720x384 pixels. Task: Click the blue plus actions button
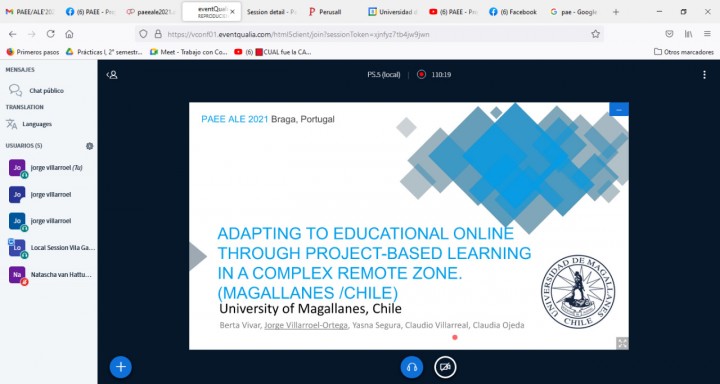click(x=121, y=367)
